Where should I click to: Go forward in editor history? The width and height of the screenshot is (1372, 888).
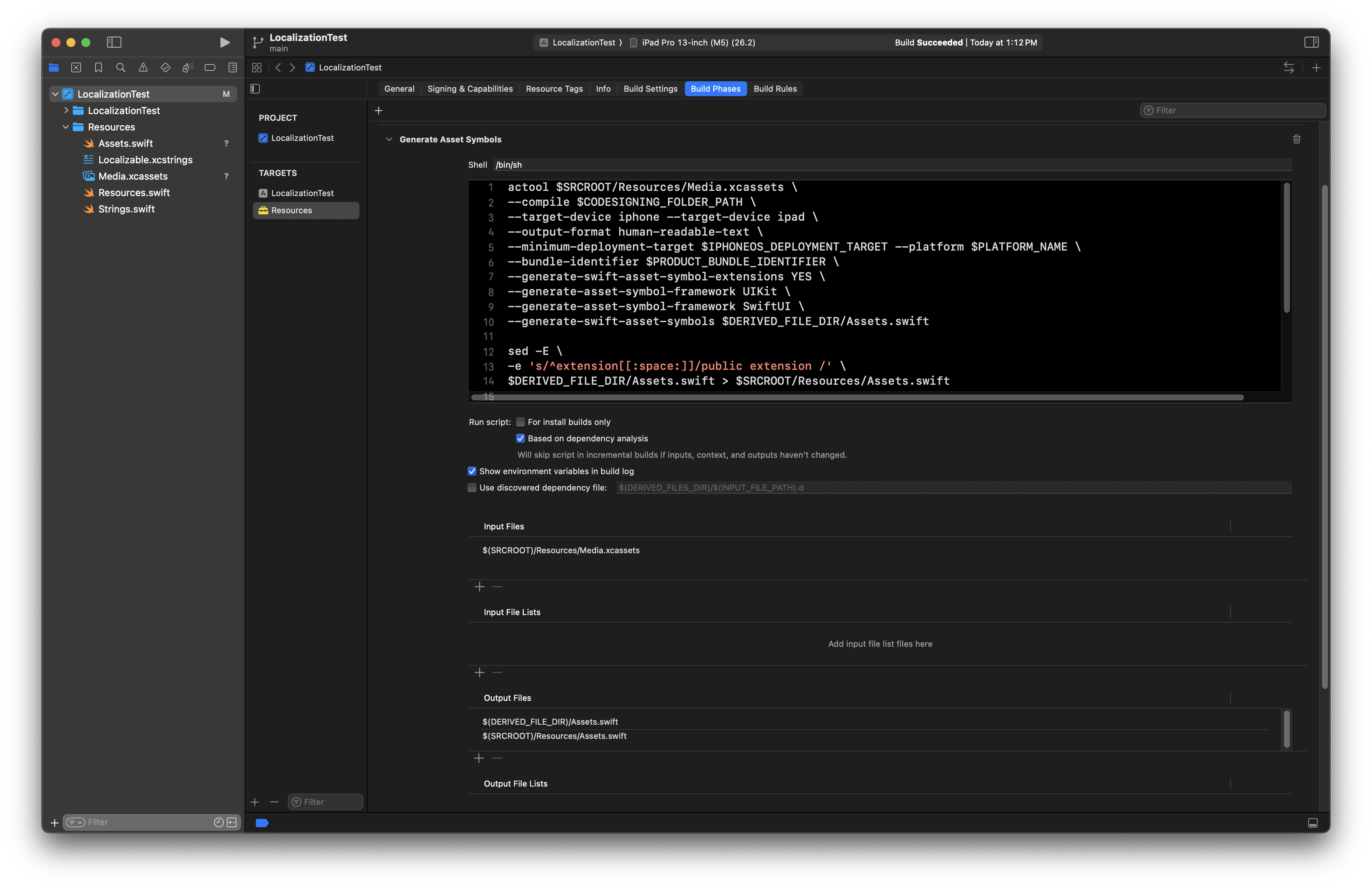pyautogui.click(x=292, y=67)
